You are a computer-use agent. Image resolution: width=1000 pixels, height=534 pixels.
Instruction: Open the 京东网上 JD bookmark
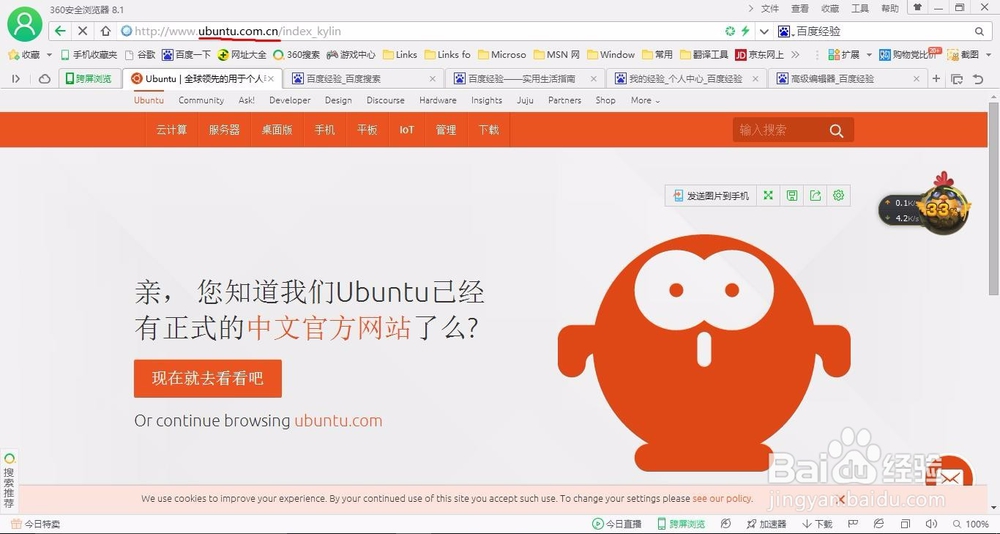click(760, 55)
